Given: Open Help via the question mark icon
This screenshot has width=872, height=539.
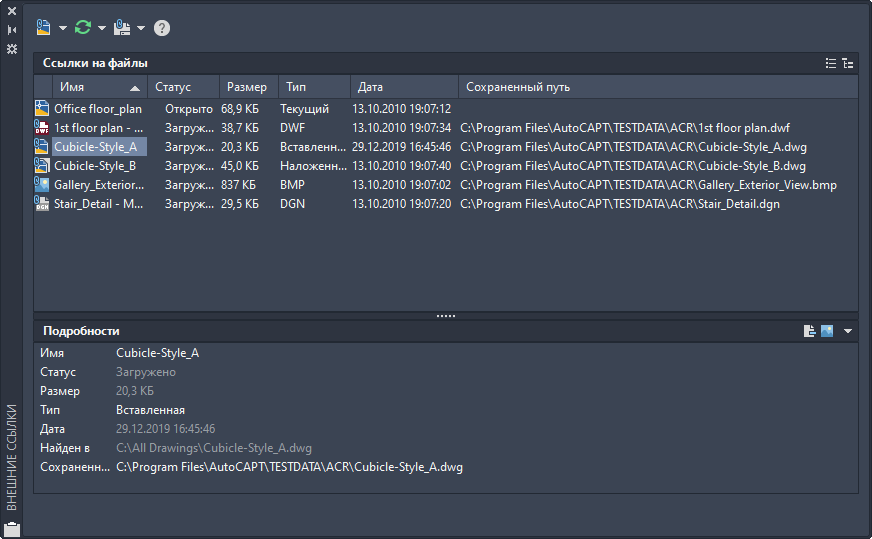Looking at the screenshot, I should [x=162, y=28].
